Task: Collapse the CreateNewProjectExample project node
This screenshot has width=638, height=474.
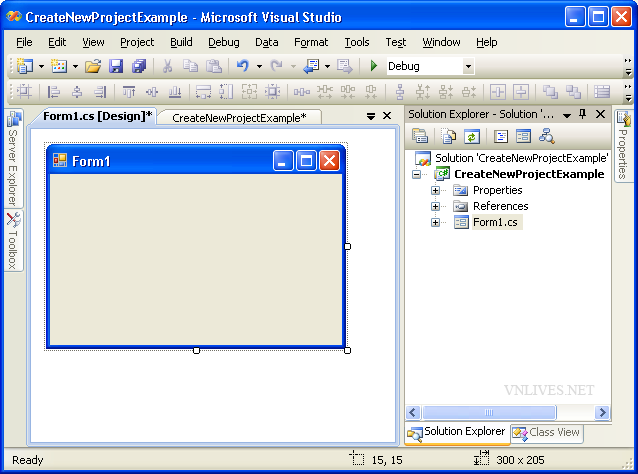Action: pos(416,175)
